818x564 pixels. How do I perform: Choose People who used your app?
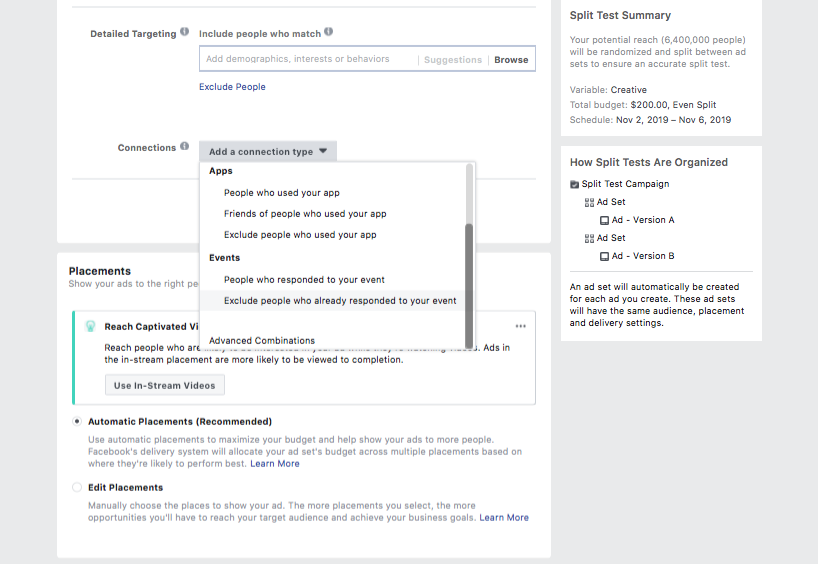[282, 193]
